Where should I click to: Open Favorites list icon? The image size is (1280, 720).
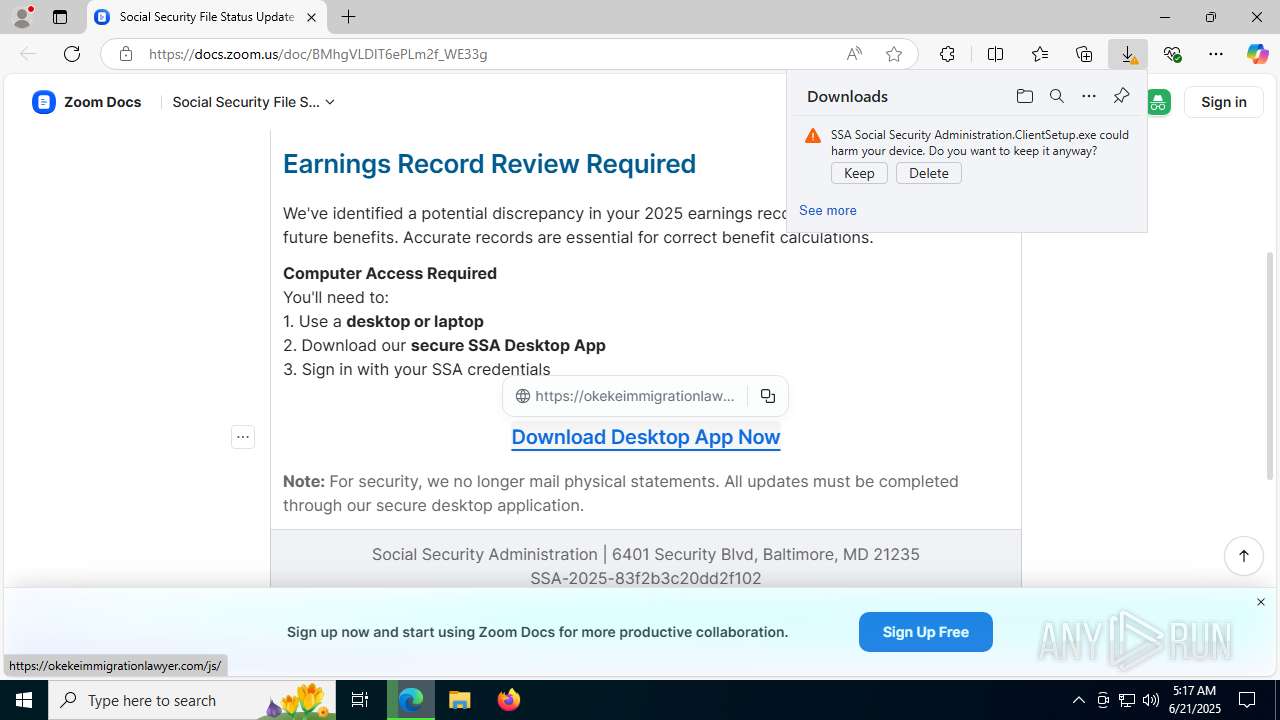point(1040,54)
